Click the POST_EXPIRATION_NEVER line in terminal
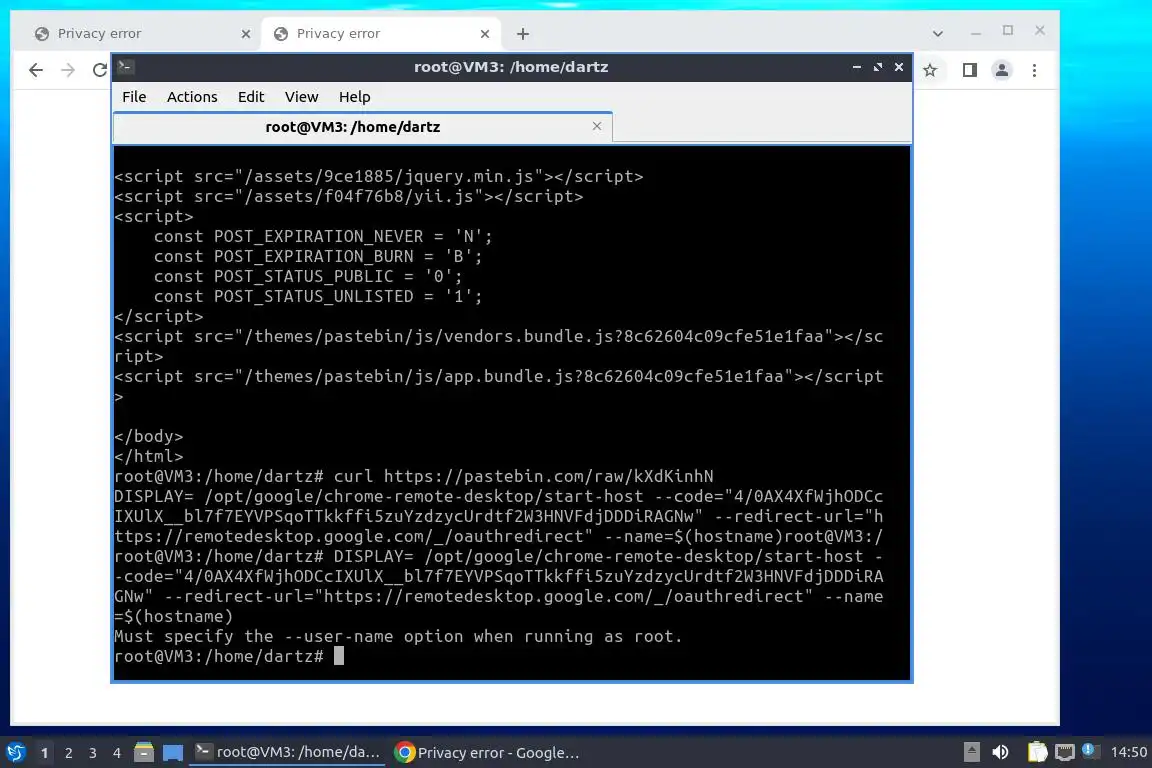This screenshot has height=768, width=1152. click(323, 237)
